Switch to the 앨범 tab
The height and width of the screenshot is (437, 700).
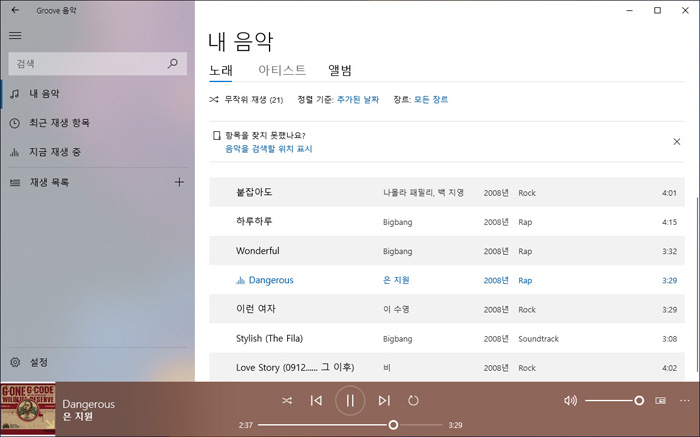pos(340,70)
